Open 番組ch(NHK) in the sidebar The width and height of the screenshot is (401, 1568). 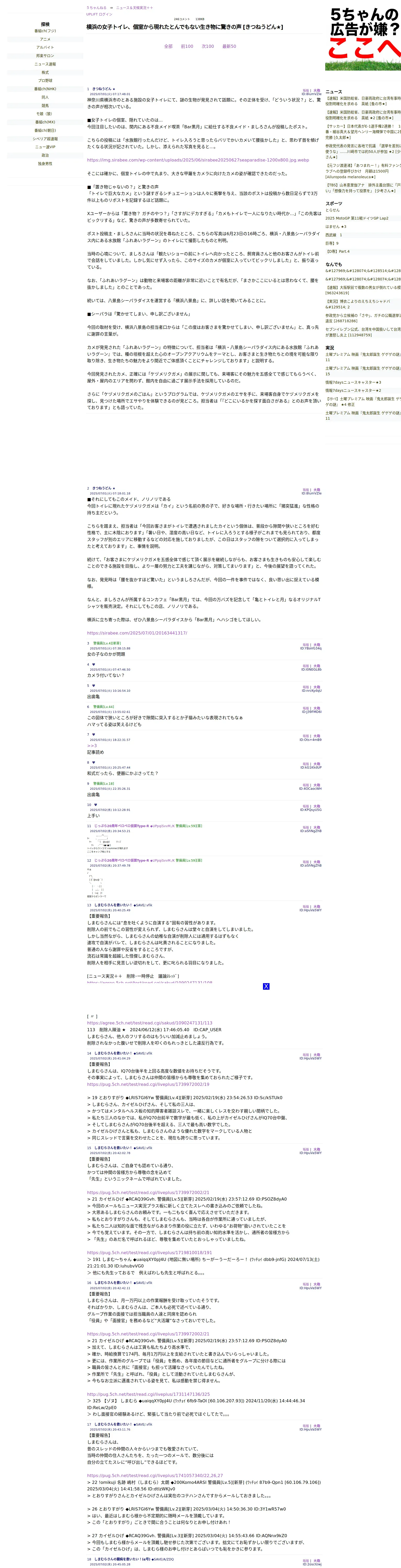coord(45,89)
